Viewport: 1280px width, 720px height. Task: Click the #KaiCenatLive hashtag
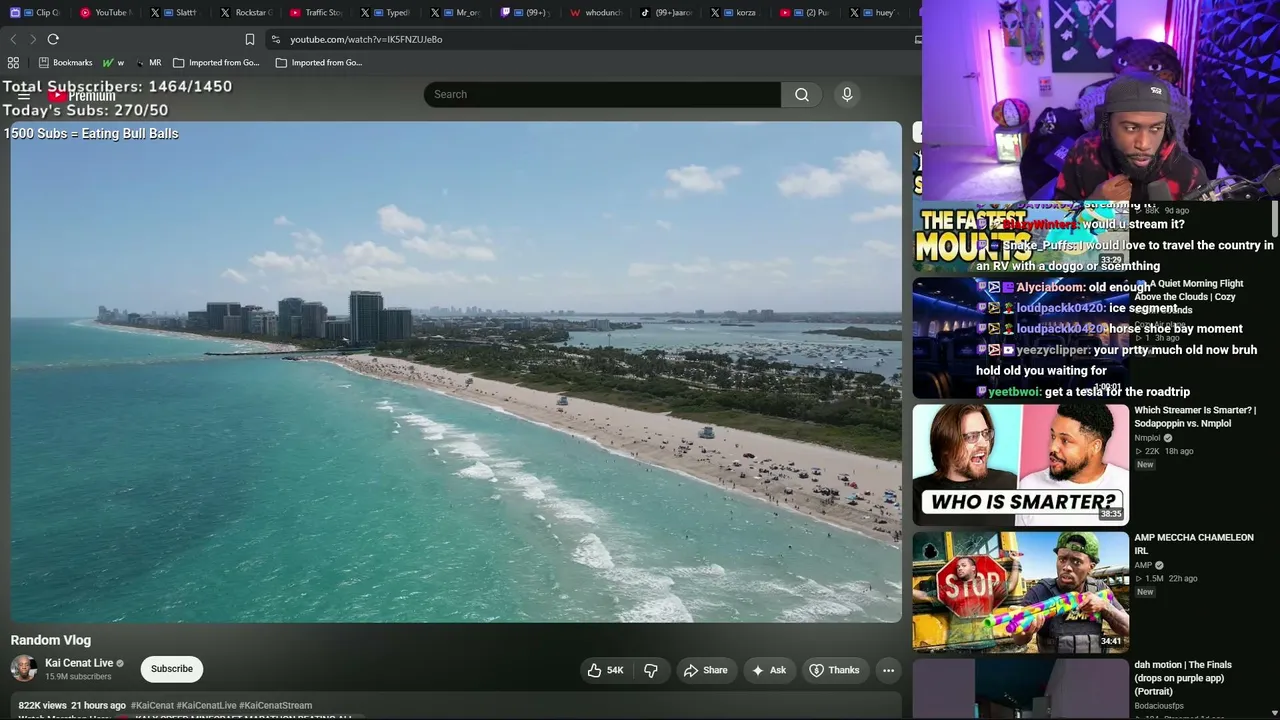(206, 705)
